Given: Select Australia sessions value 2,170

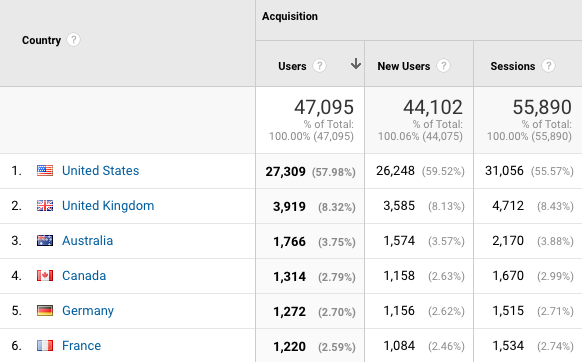Looking at the screenshot, I should [508, 241].
